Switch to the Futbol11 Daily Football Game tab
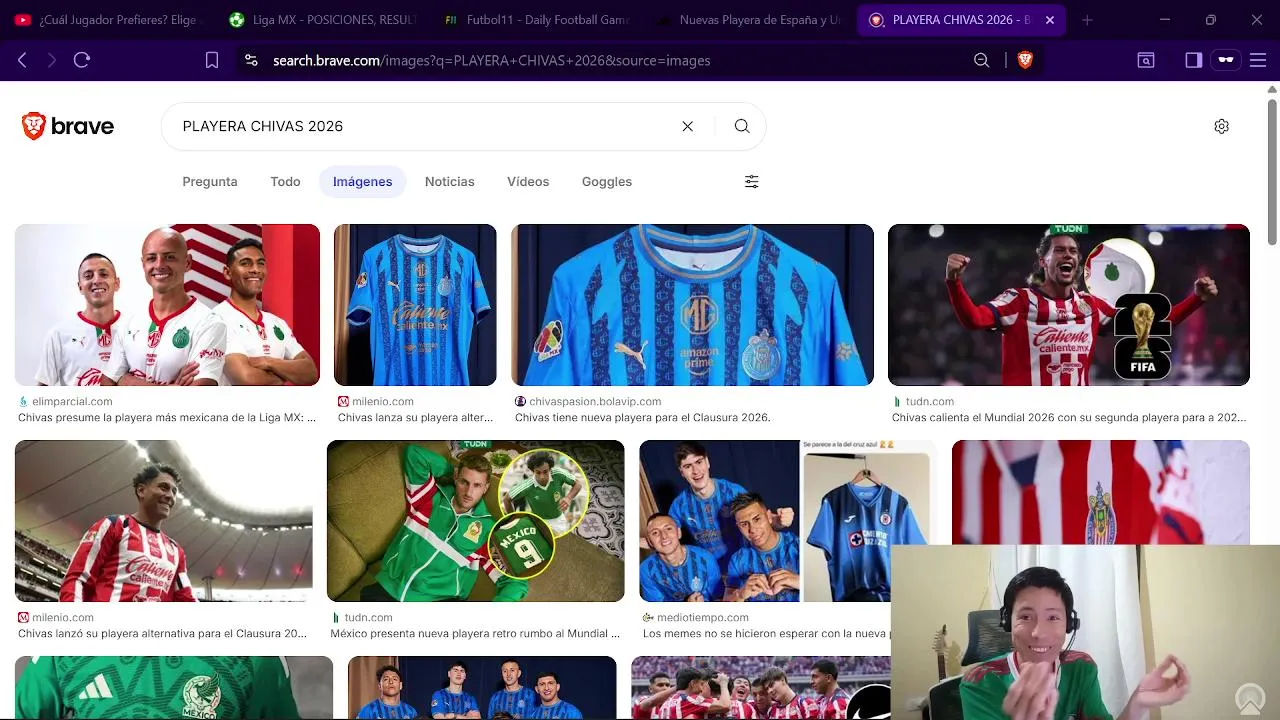 (x=537, y=20)
